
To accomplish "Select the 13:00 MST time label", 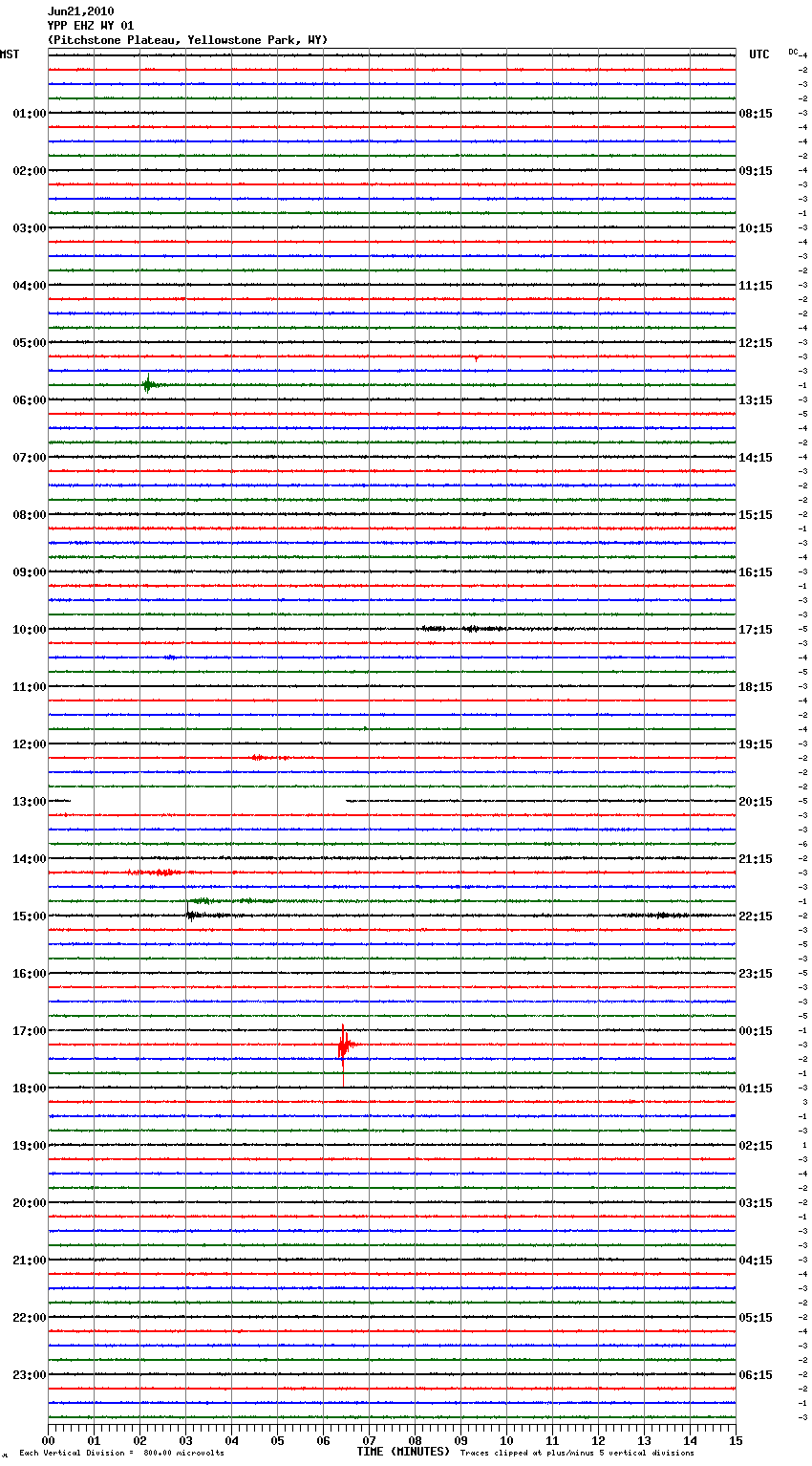I will [30, 802].
